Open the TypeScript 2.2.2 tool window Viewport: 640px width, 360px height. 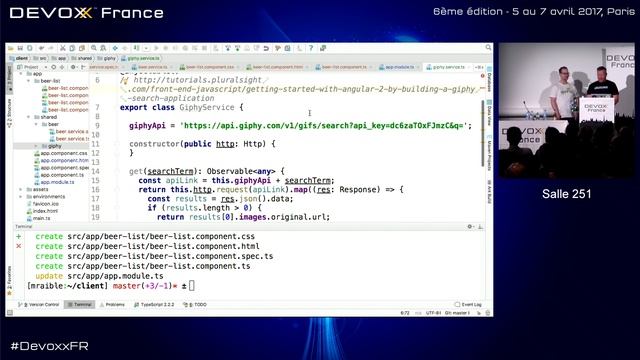(x=154, y=304)
